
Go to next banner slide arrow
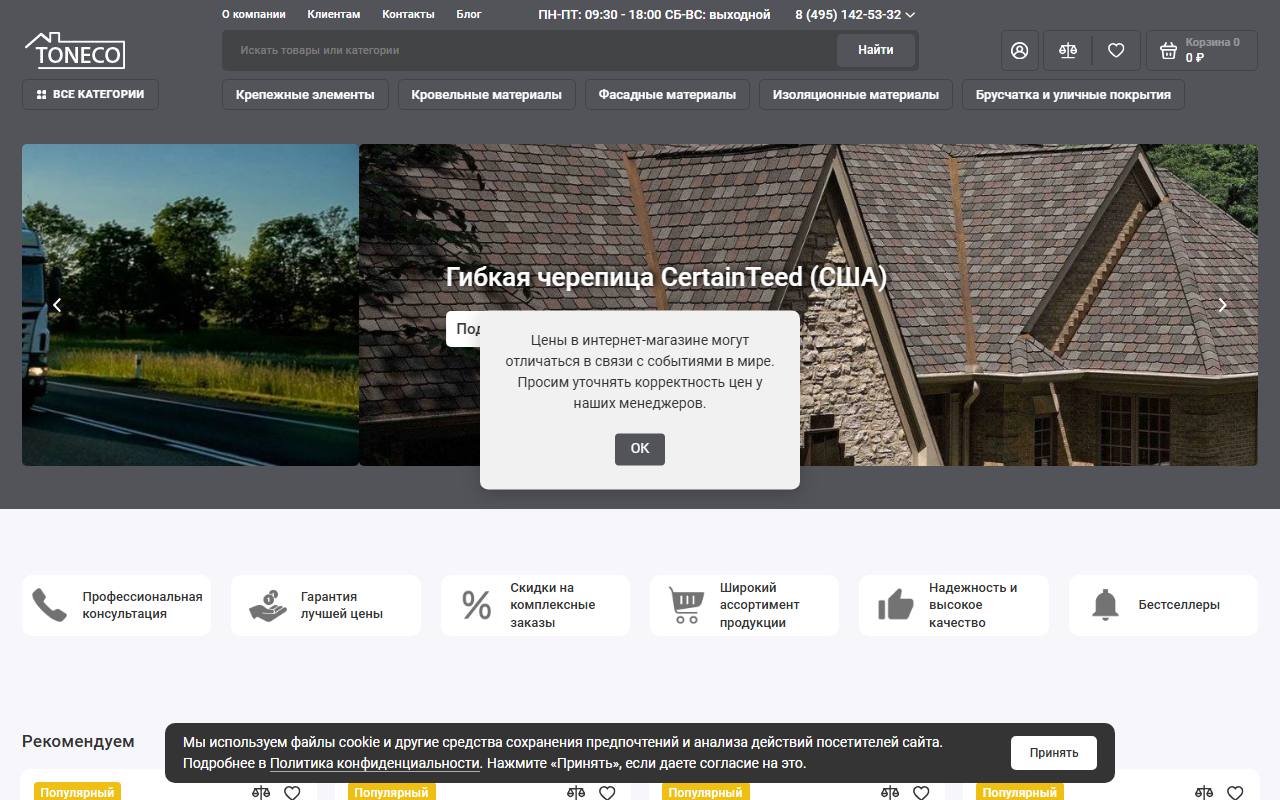[1222, 305]
